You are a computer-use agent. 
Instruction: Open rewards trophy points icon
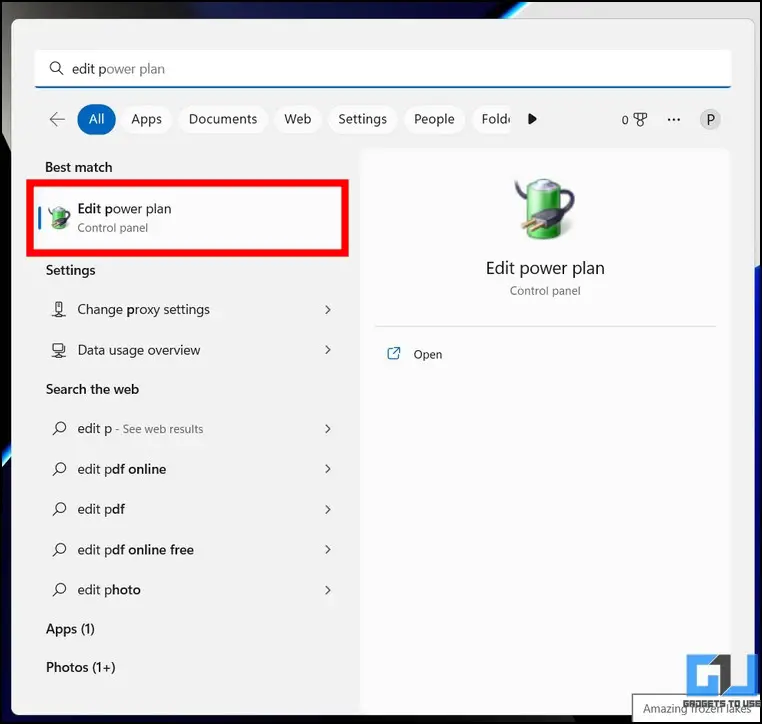pyautogui.click(x=640, y=120)
